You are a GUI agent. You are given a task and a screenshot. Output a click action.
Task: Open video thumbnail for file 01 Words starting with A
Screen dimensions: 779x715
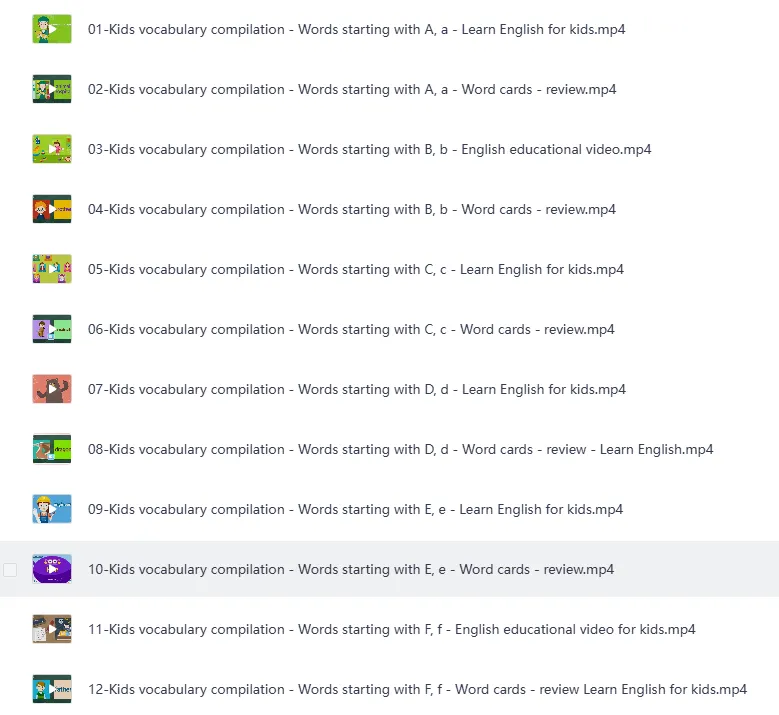coord(52,29)
